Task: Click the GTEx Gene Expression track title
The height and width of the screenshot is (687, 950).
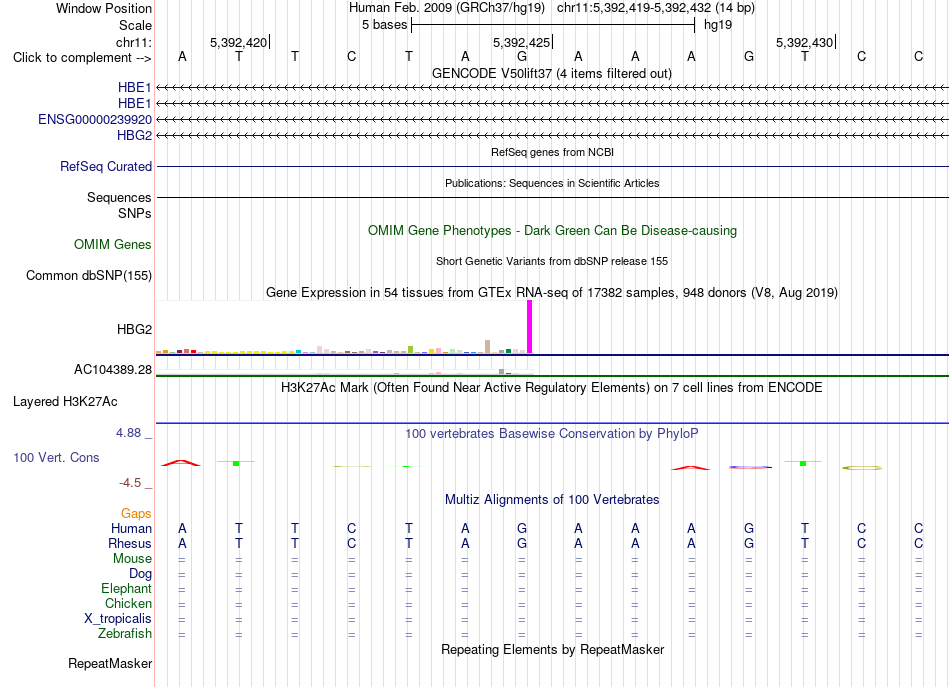Action: point(552,293)
